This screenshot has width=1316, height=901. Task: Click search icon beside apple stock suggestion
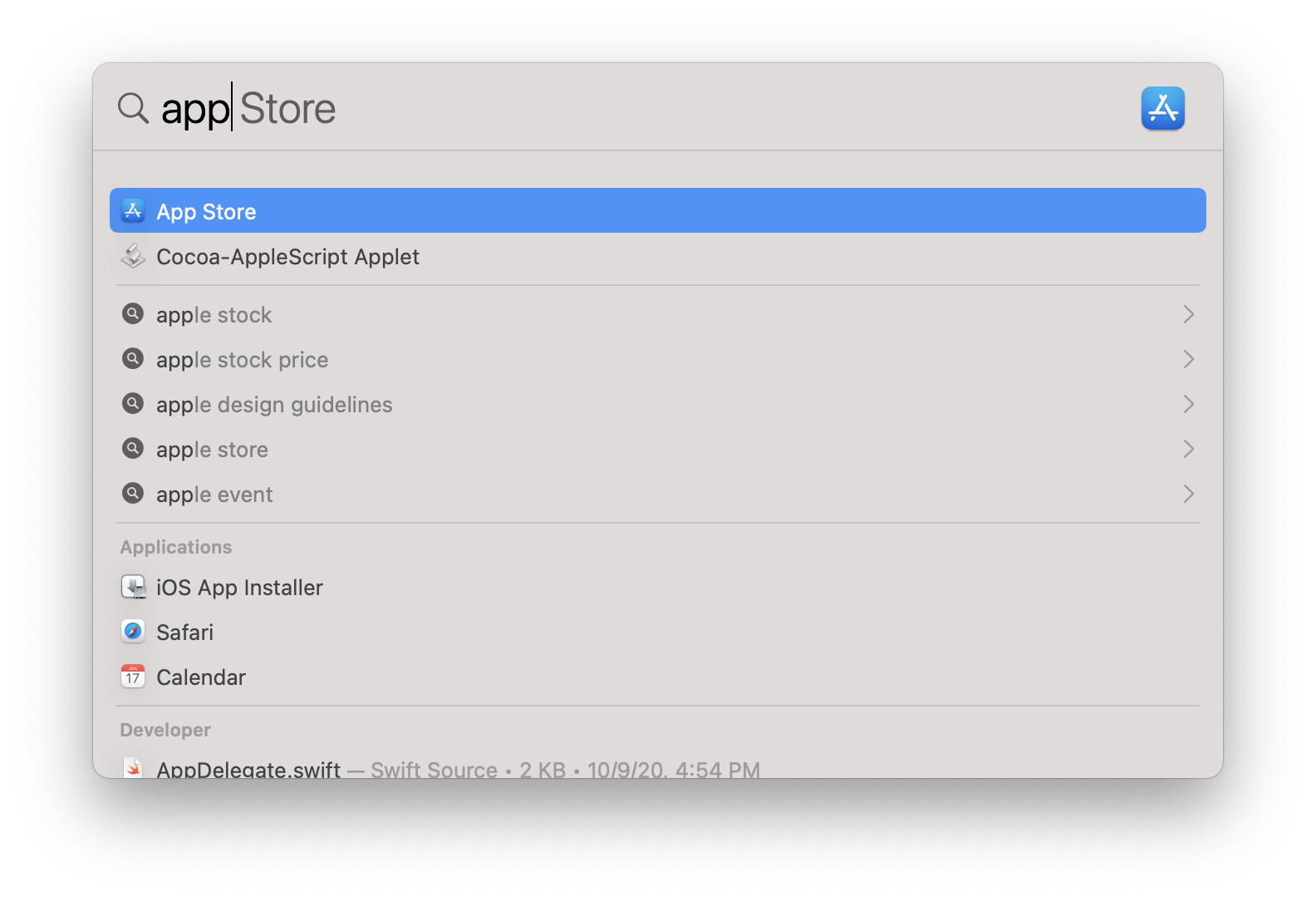click(133, 314)
